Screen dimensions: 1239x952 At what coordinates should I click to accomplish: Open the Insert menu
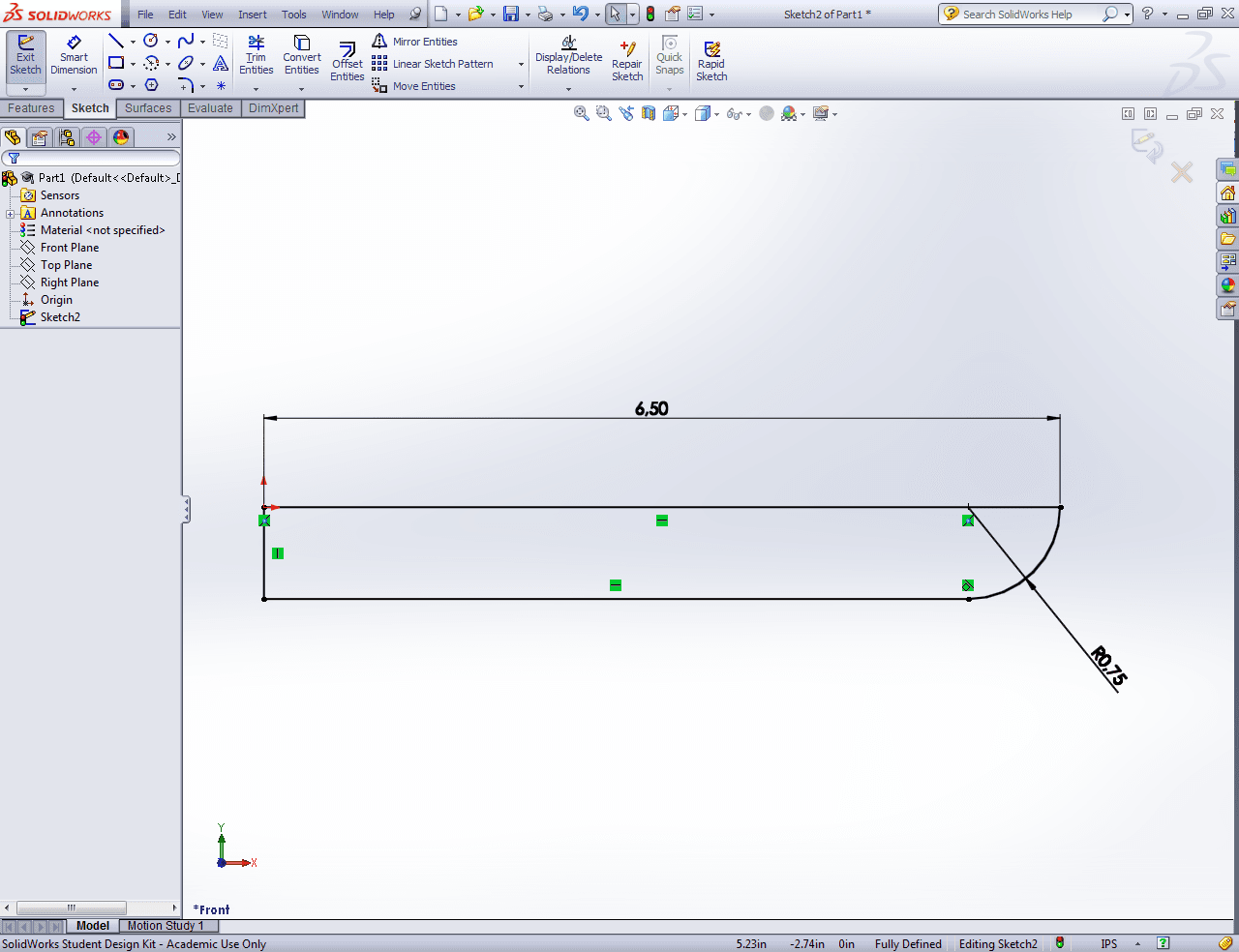[x=253, y=15]
